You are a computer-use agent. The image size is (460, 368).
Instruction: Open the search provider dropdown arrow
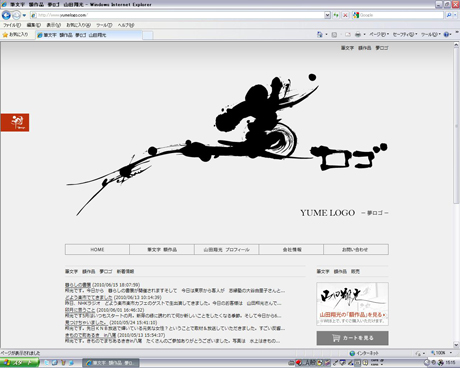455,15
